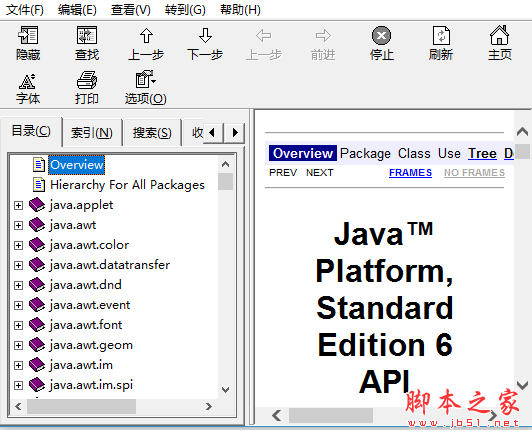Click the Tree navigation link

pos(482,153)
